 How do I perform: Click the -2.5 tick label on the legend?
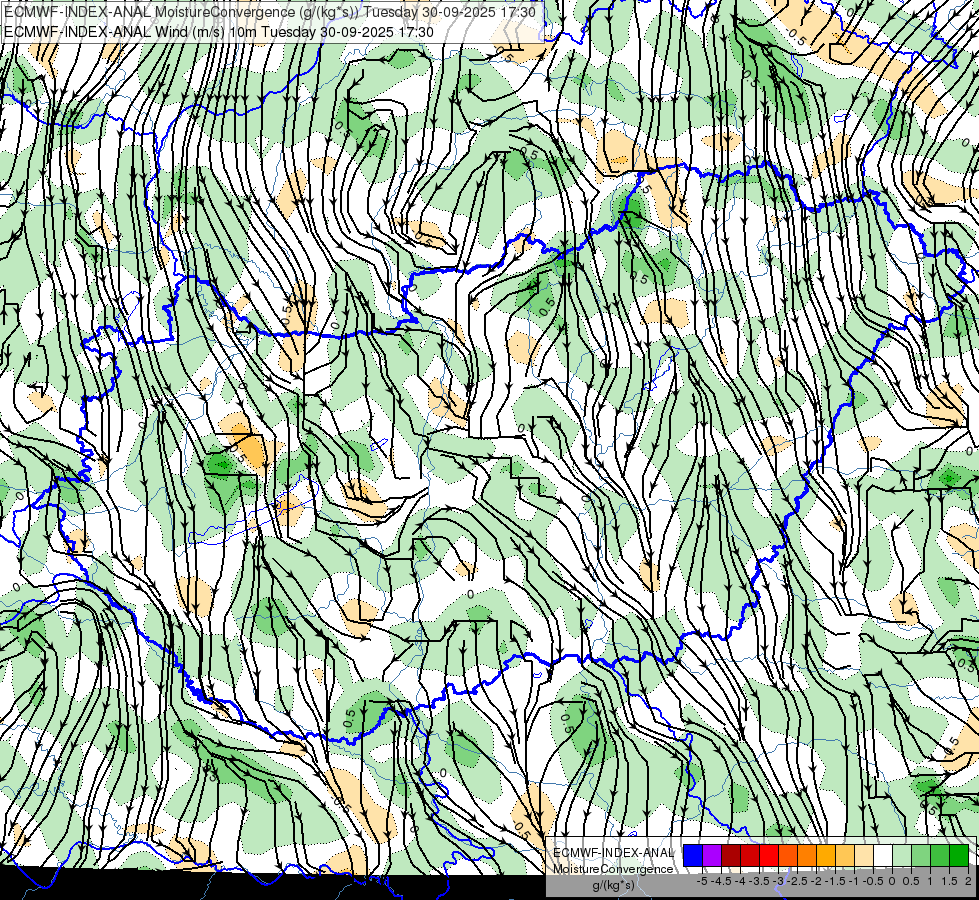(797, 881)
